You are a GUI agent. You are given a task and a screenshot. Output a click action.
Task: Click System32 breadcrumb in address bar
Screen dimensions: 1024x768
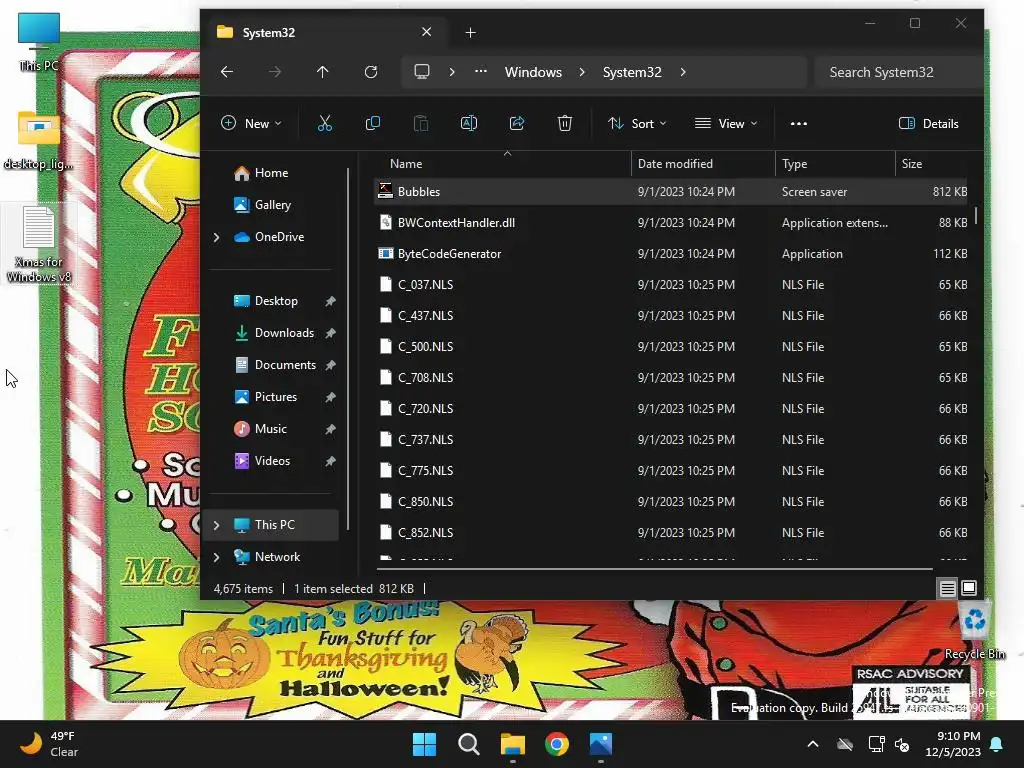(632, 72)
